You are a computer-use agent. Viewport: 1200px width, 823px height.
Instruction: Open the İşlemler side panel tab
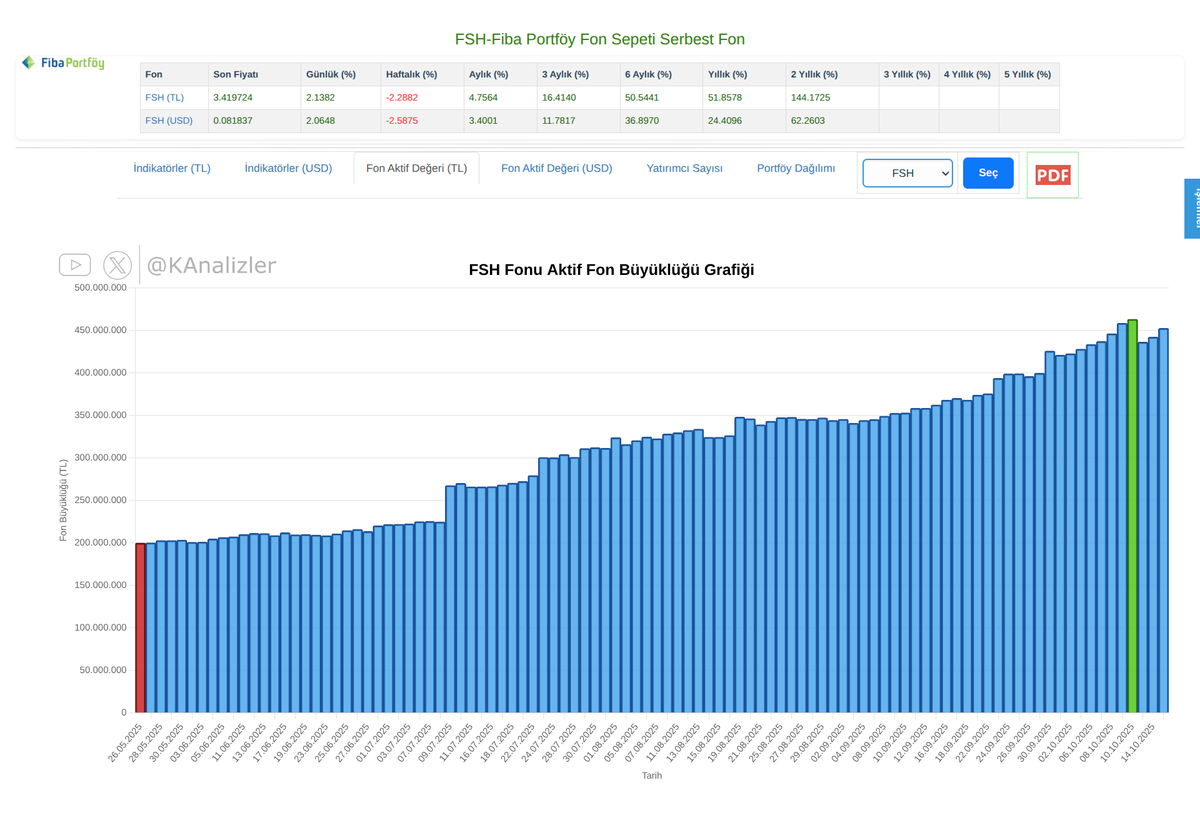click(1193, 208)
